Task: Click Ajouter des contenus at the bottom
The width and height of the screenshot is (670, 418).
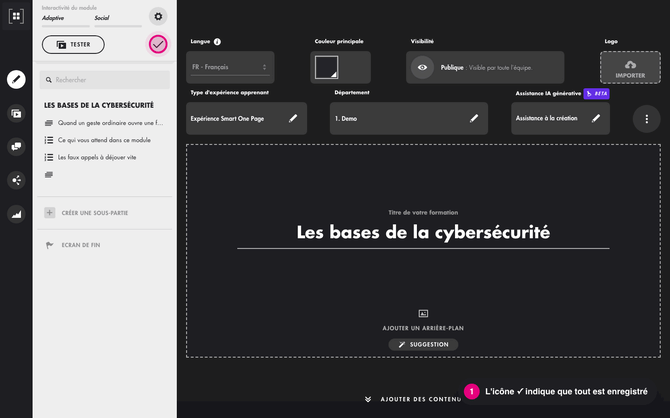Action: pyautogui.click(x=421, y=399)
